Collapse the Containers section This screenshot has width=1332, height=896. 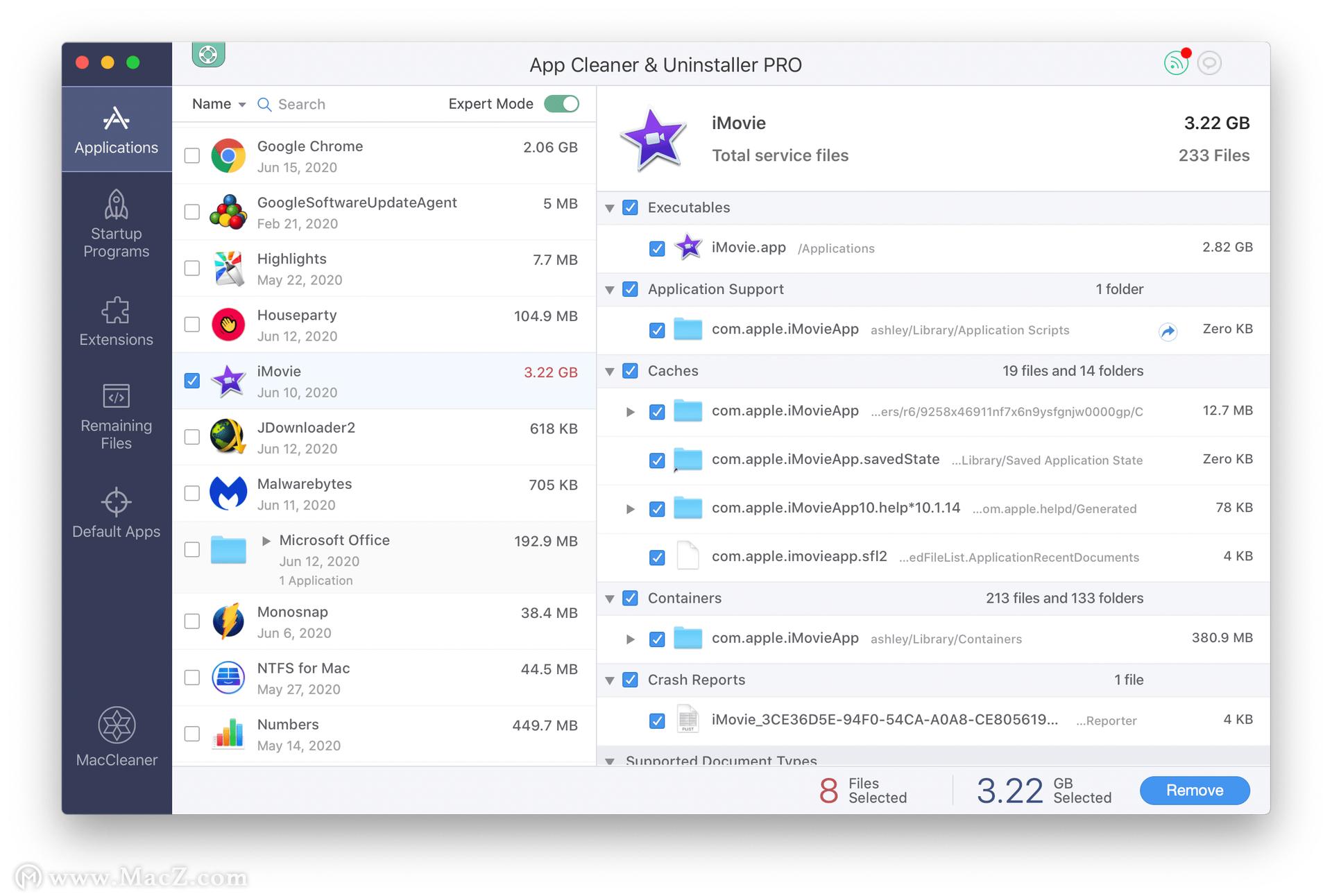coord(610,598)
